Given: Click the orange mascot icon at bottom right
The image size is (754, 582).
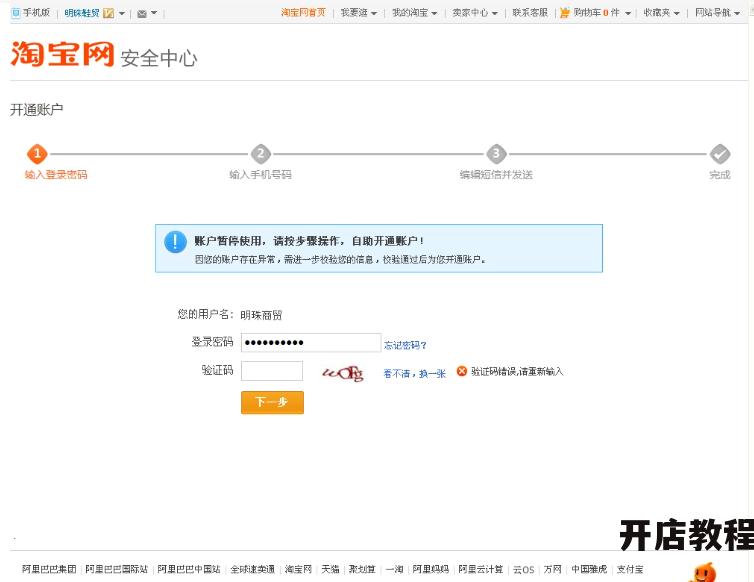Looking at the screenshot, I should (x=702, y=572).
